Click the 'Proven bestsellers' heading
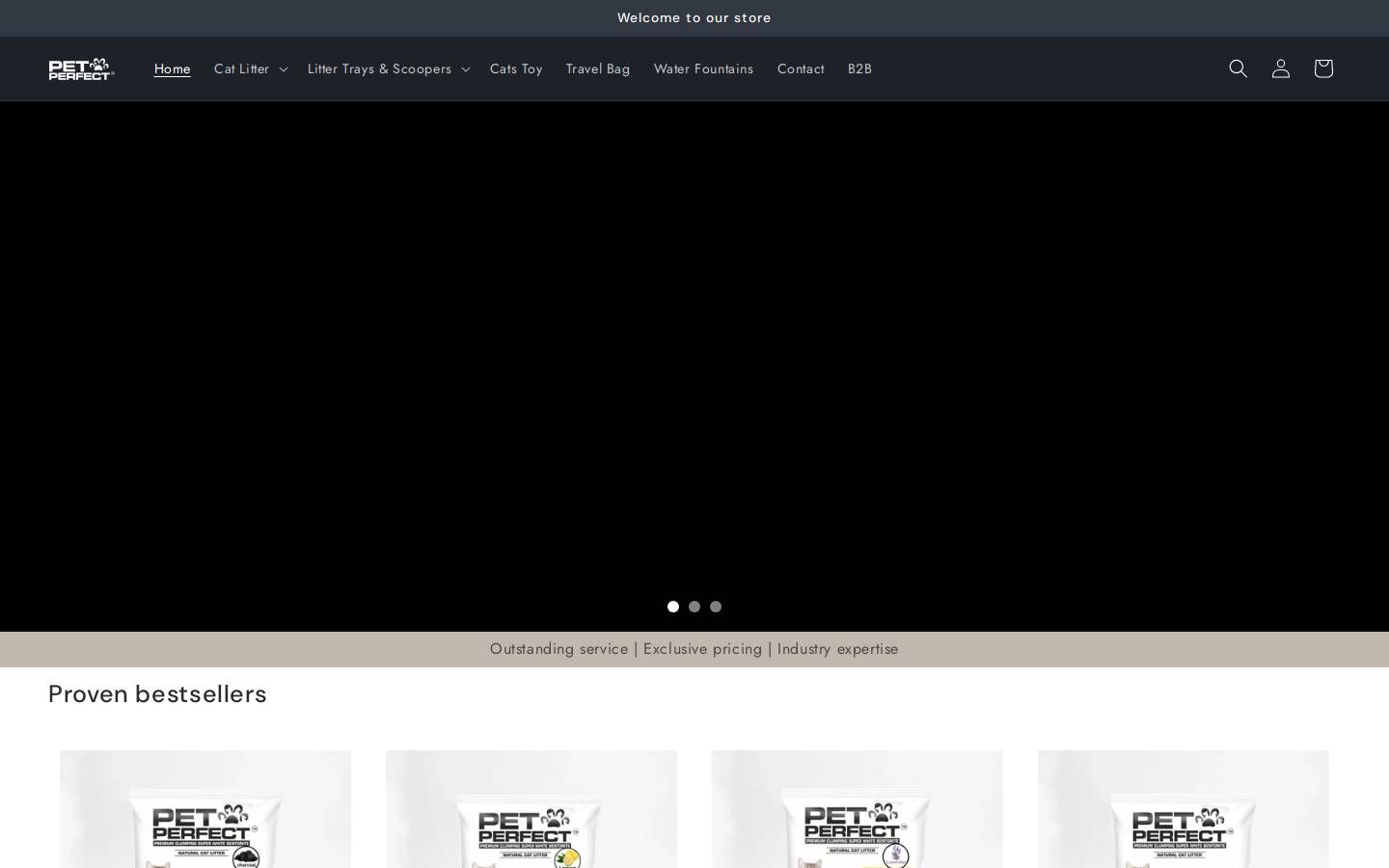 pyautogui.click(x=157, y=693)
